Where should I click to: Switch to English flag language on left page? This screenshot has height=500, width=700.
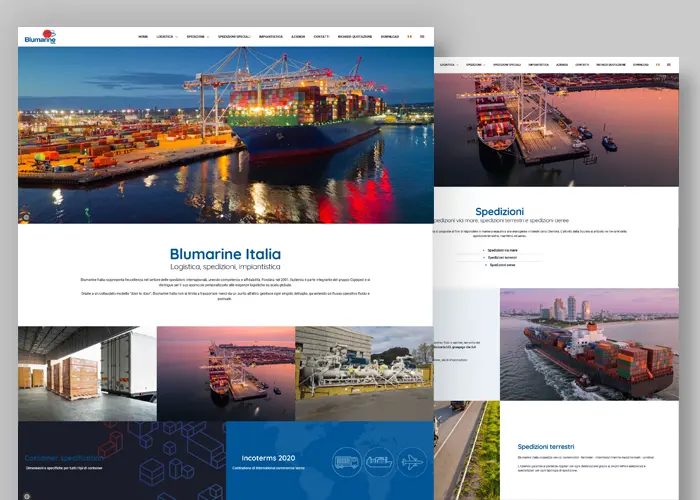422,37
